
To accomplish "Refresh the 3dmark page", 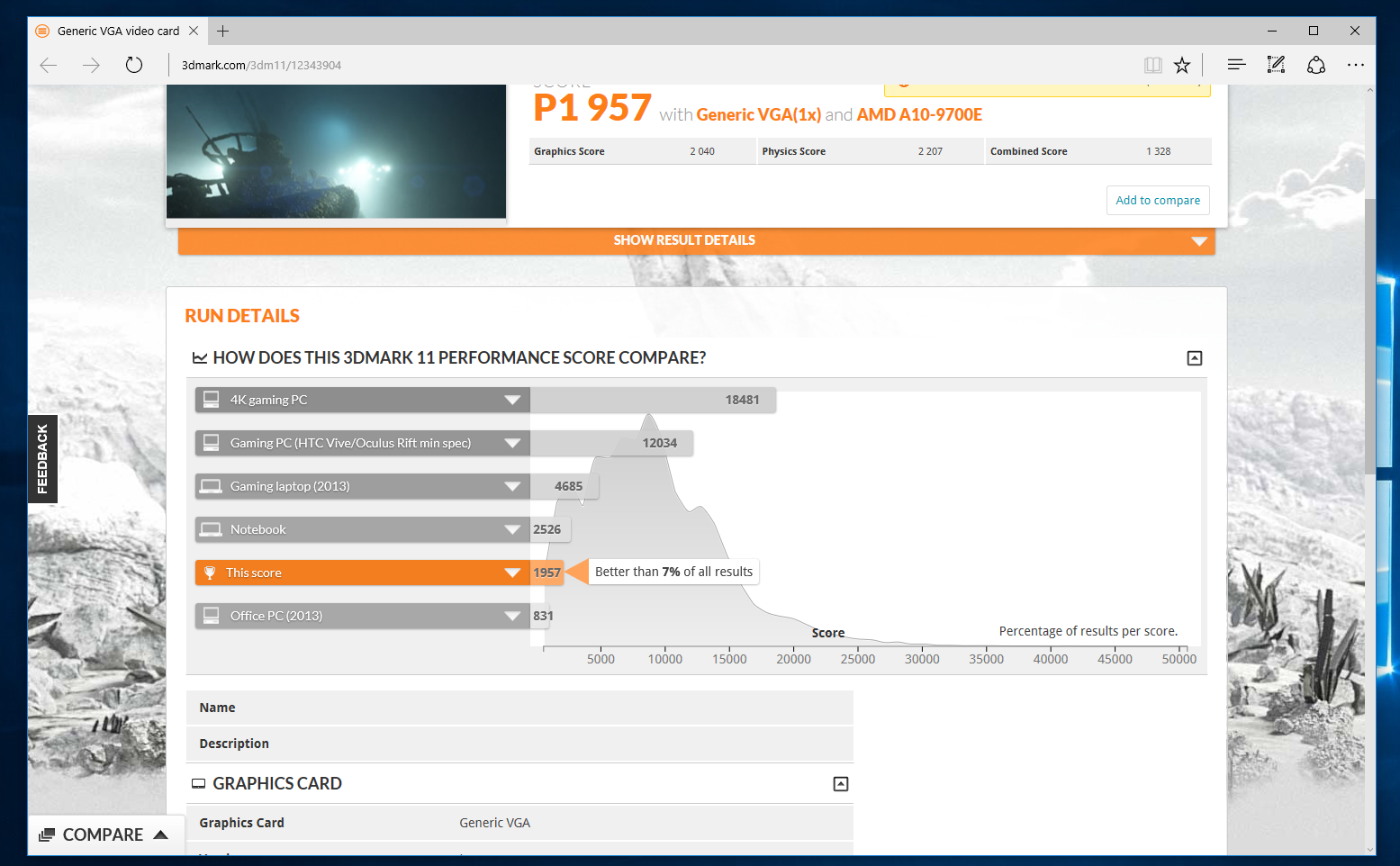I will coord(134,65).
